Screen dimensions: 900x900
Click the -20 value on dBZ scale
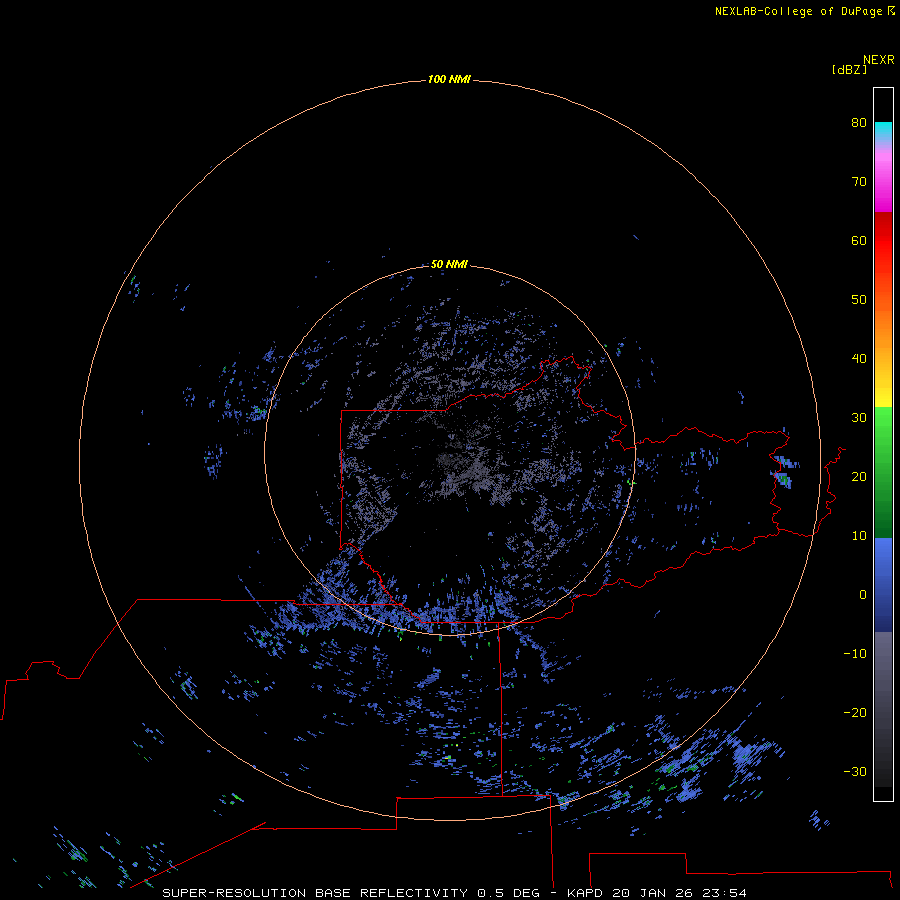pos(855,712)
